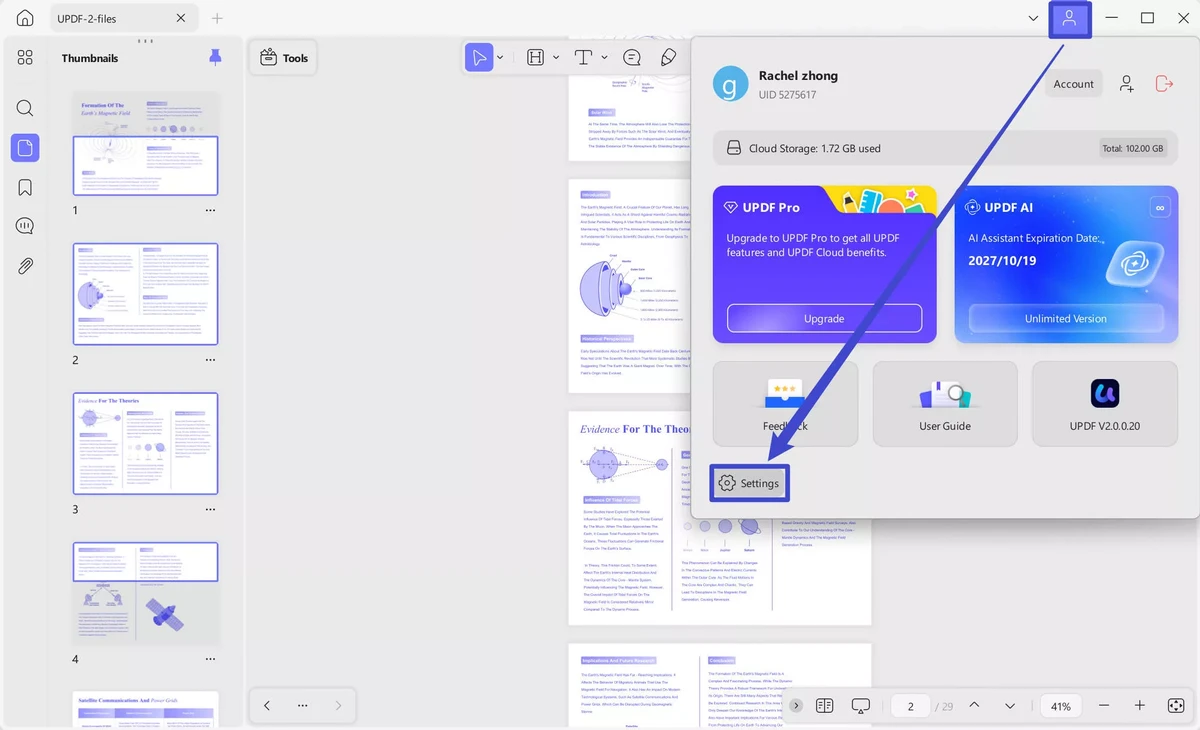Open the User Guide tile
The height and width of the screenshot is (730, 1200).
coord(945,404)
